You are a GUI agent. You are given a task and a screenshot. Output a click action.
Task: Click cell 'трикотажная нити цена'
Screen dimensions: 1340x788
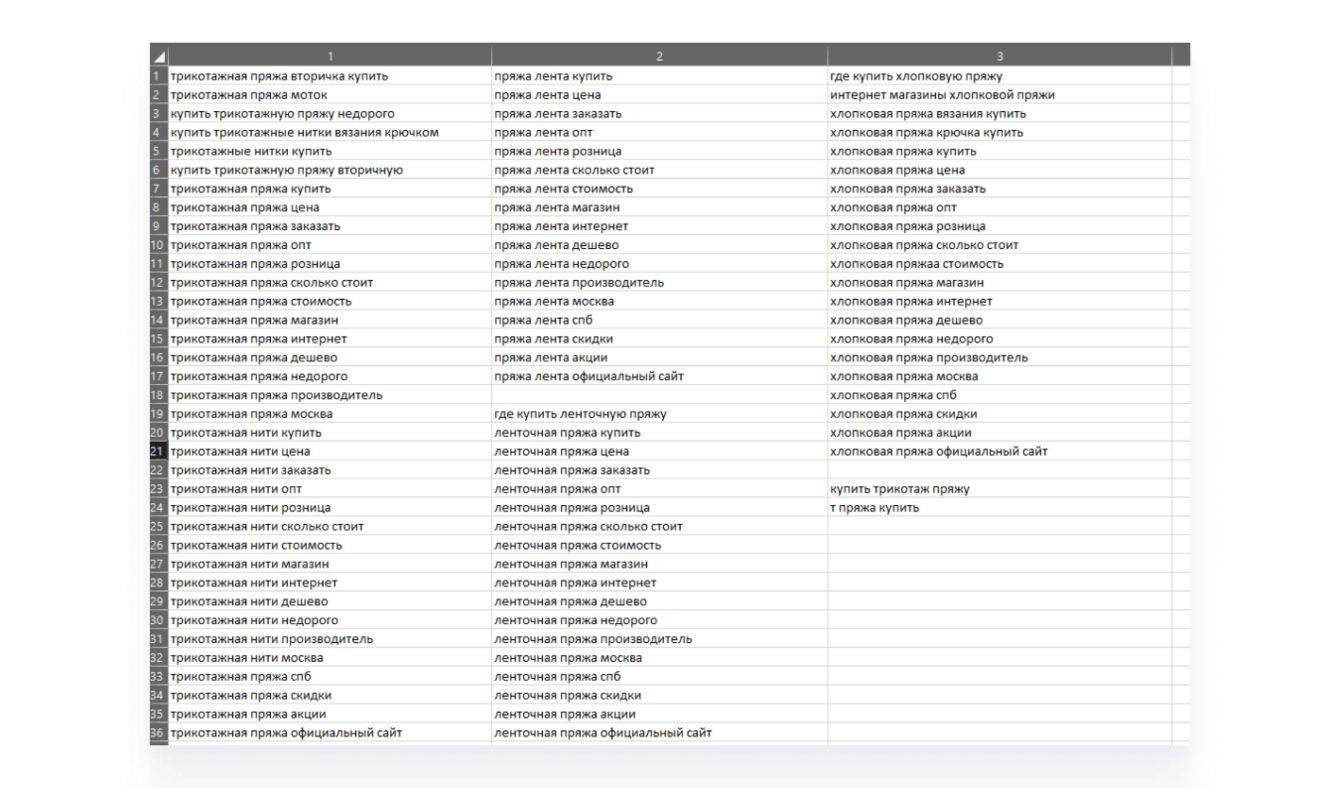[x=329, y=451]
